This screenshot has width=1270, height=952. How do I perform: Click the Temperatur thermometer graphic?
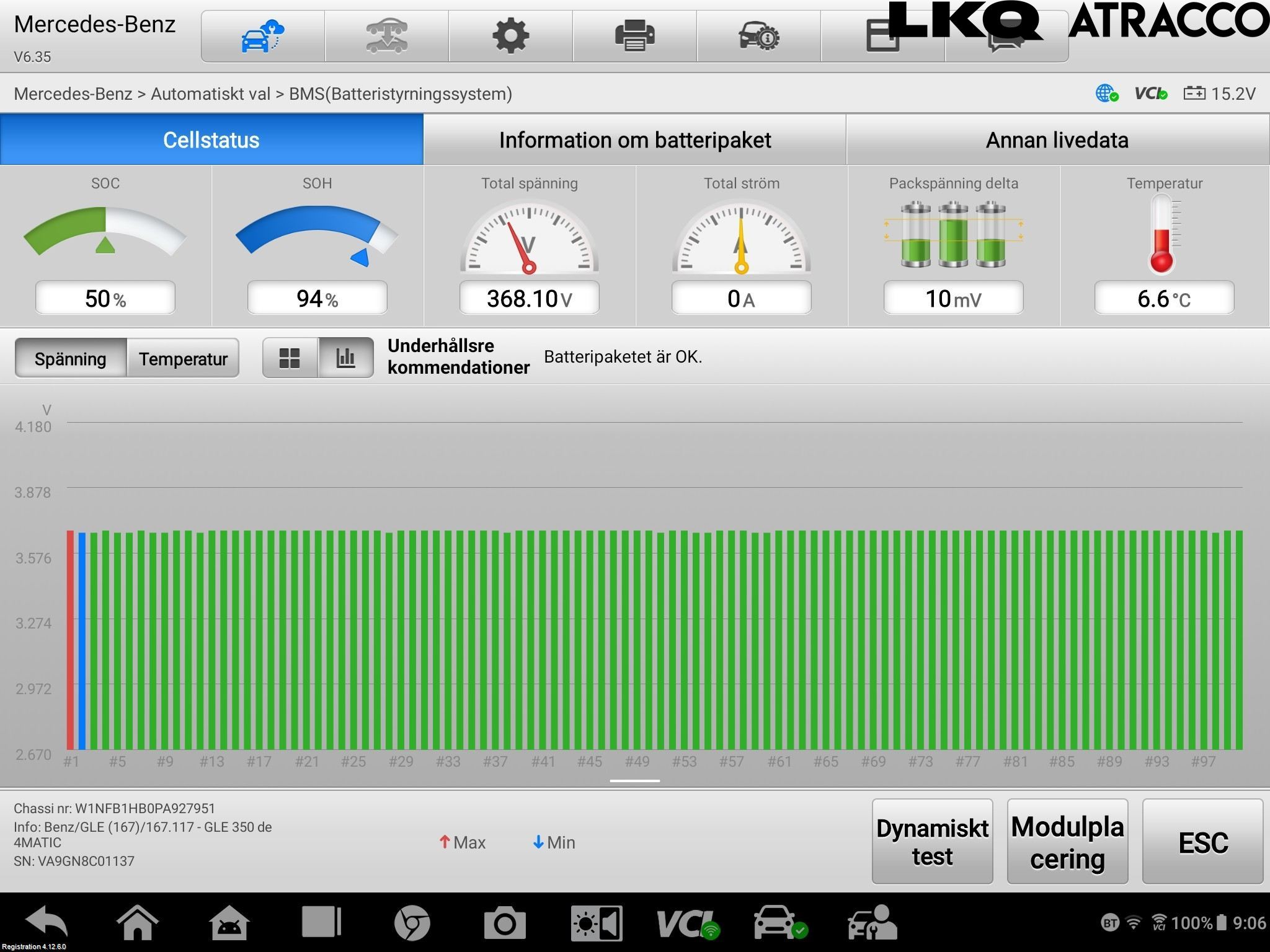coord(1163,234)
